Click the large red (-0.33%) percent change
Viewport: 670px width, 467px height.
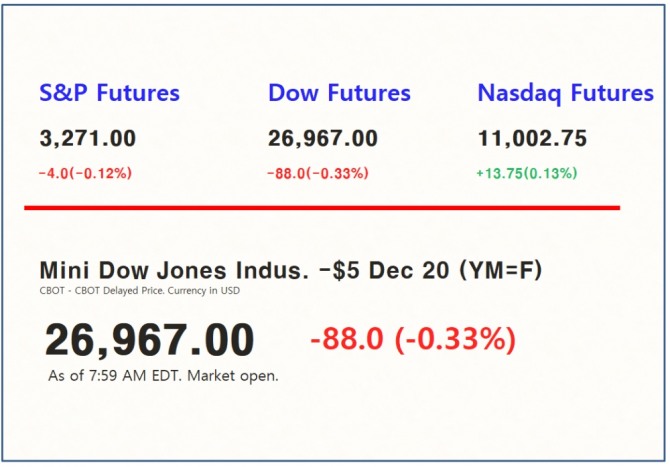pyautogui.click(x=455, y=340)
